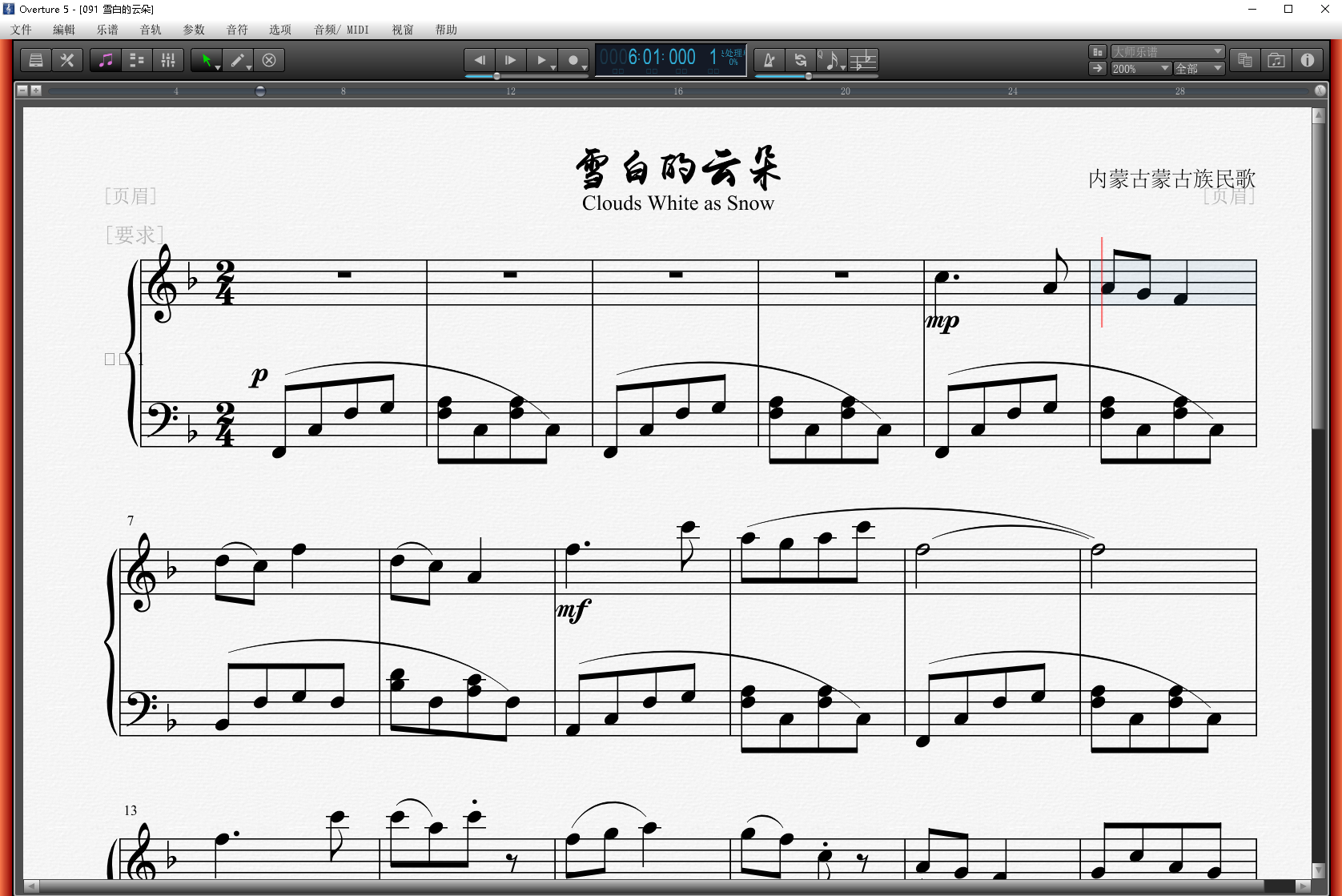Move the timeline position knob

click(x=260, y=91)
